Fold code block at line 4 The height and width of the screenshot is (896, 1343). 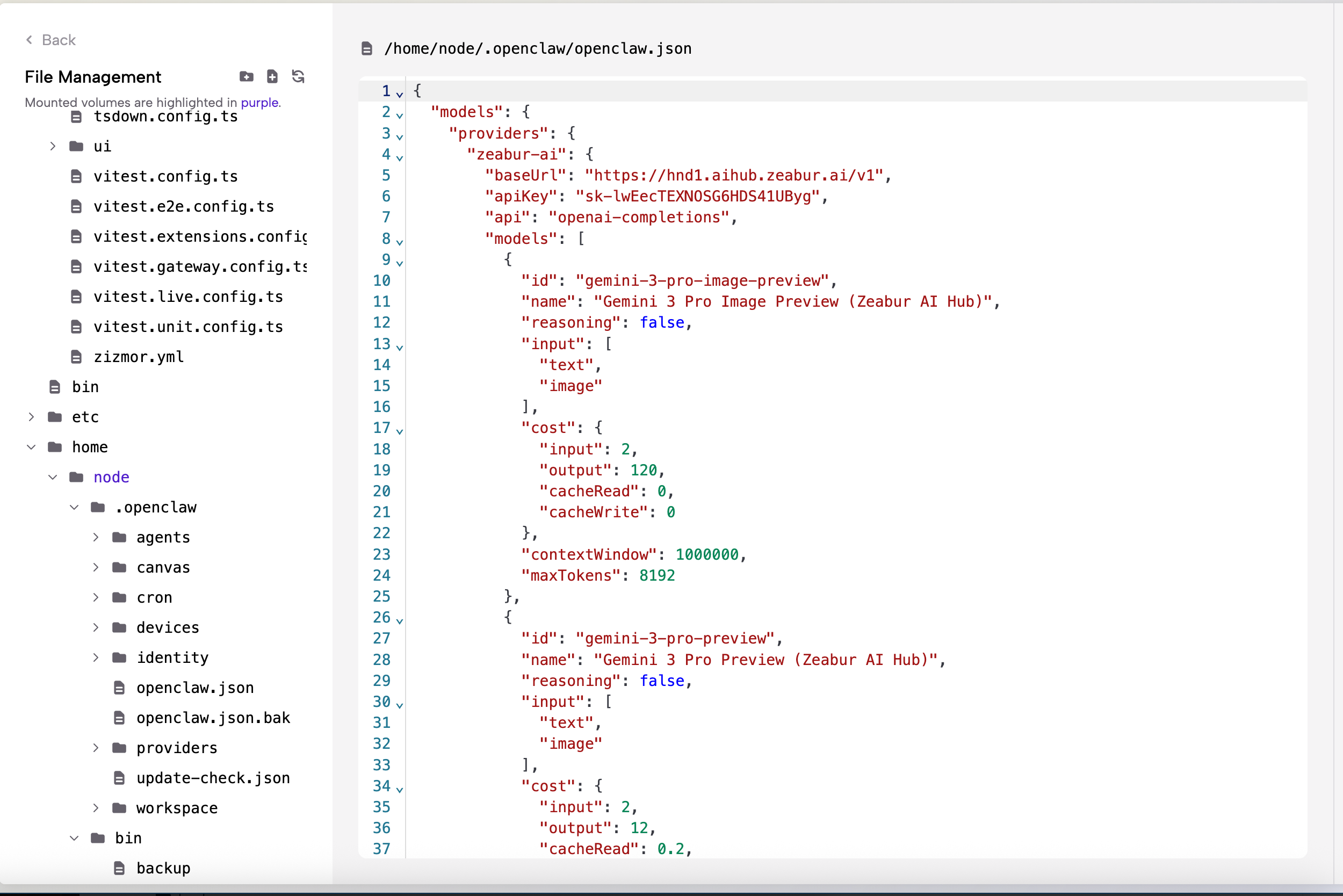400,158
